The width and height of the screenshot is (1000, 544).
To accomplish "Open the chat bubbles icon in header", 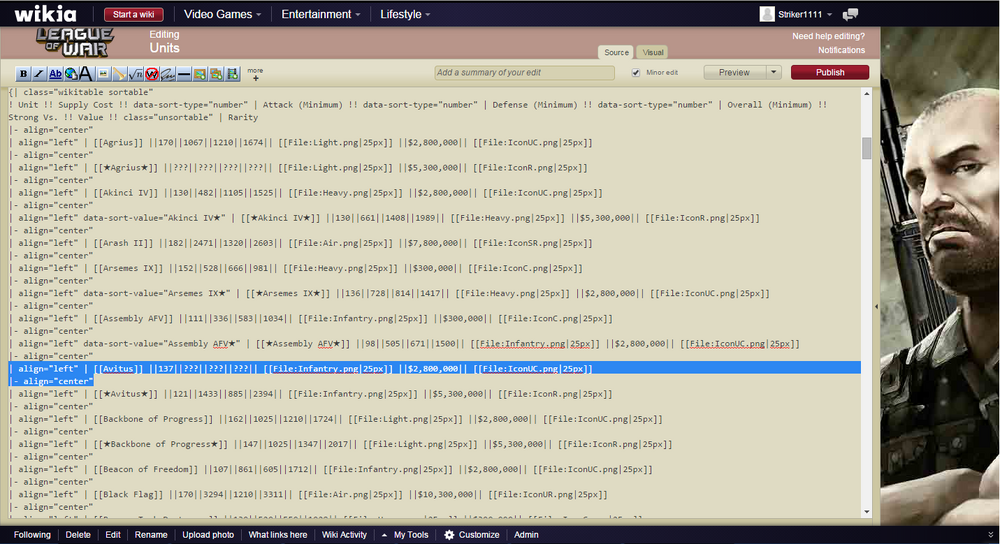I will [850, 15].
